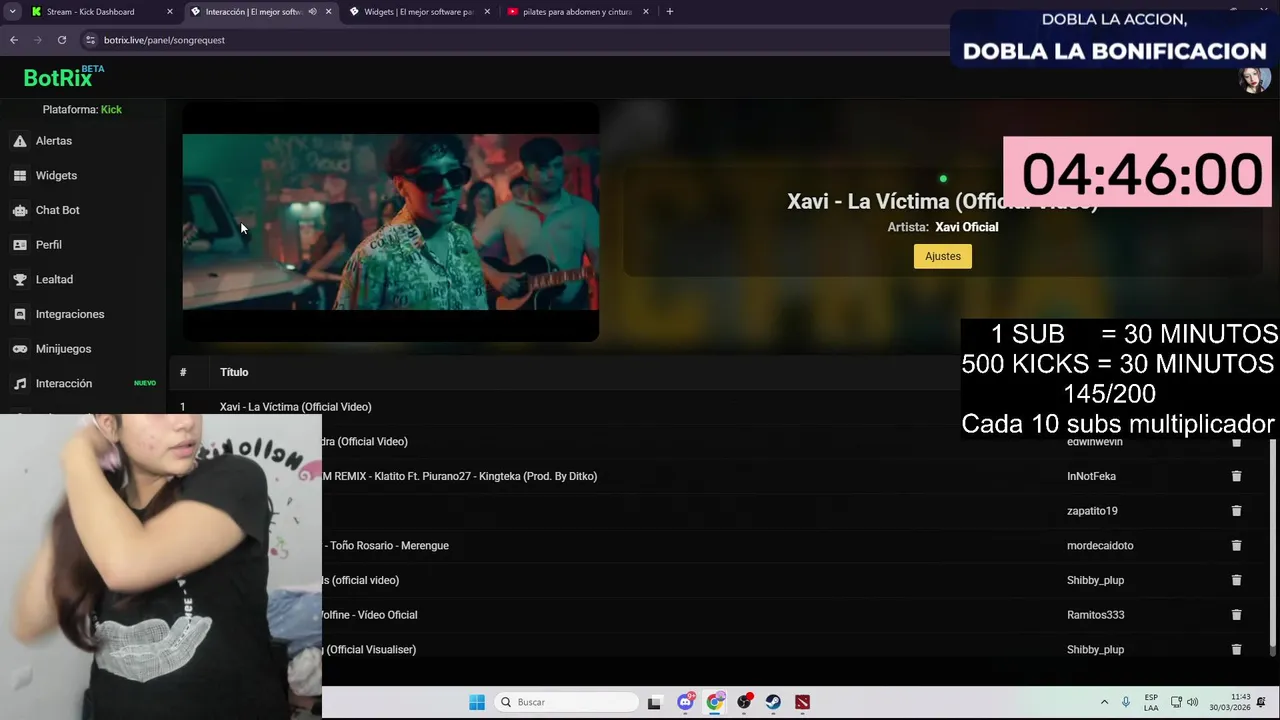Open the Windows Start menu
This screenshot has height=720, width=1280.
(477, 702)
